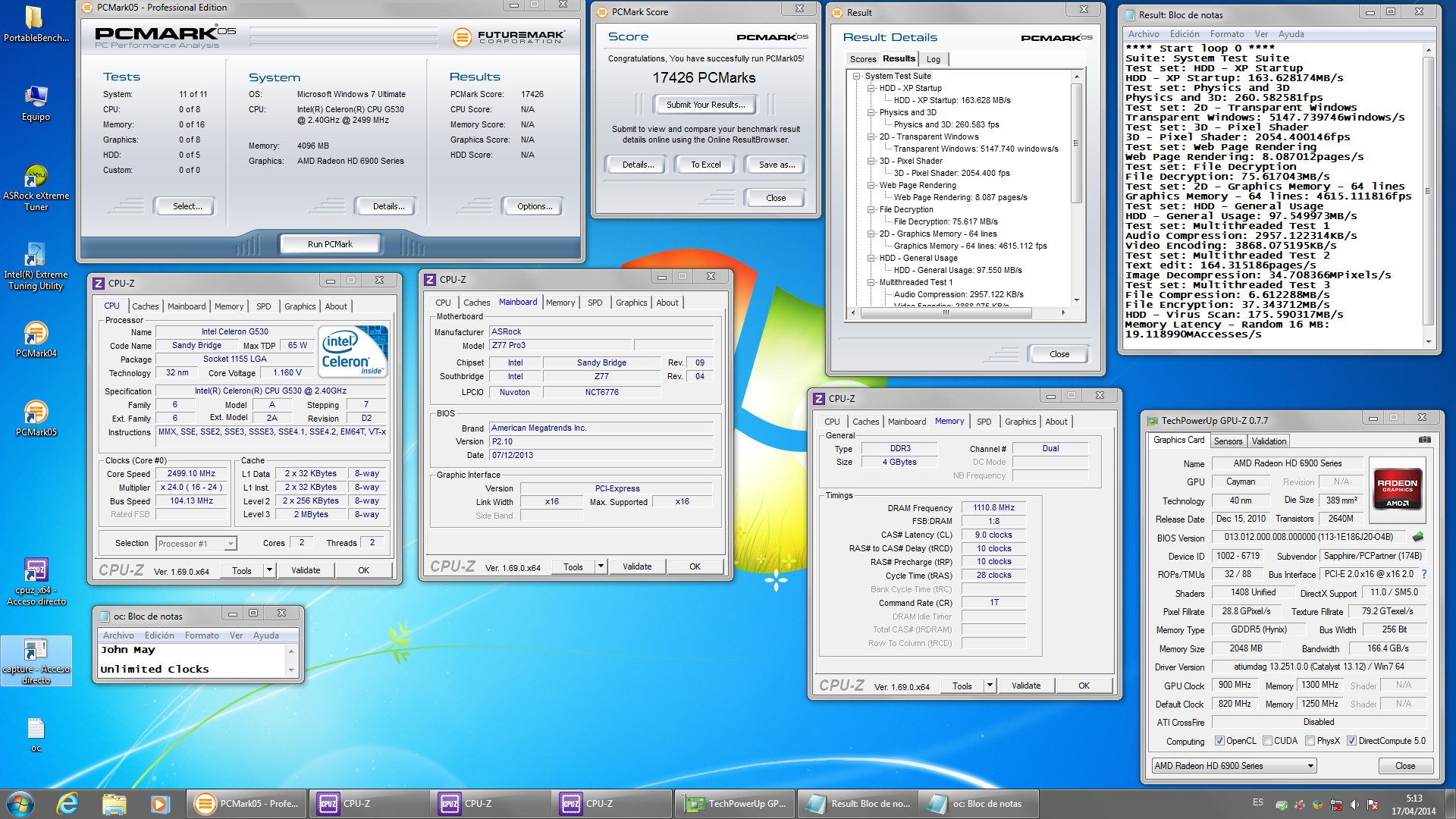Click Select button under Tests in PCMark05
Image resolution: width=1456 pixels, height=819 pixels.
tap(186, 206)
